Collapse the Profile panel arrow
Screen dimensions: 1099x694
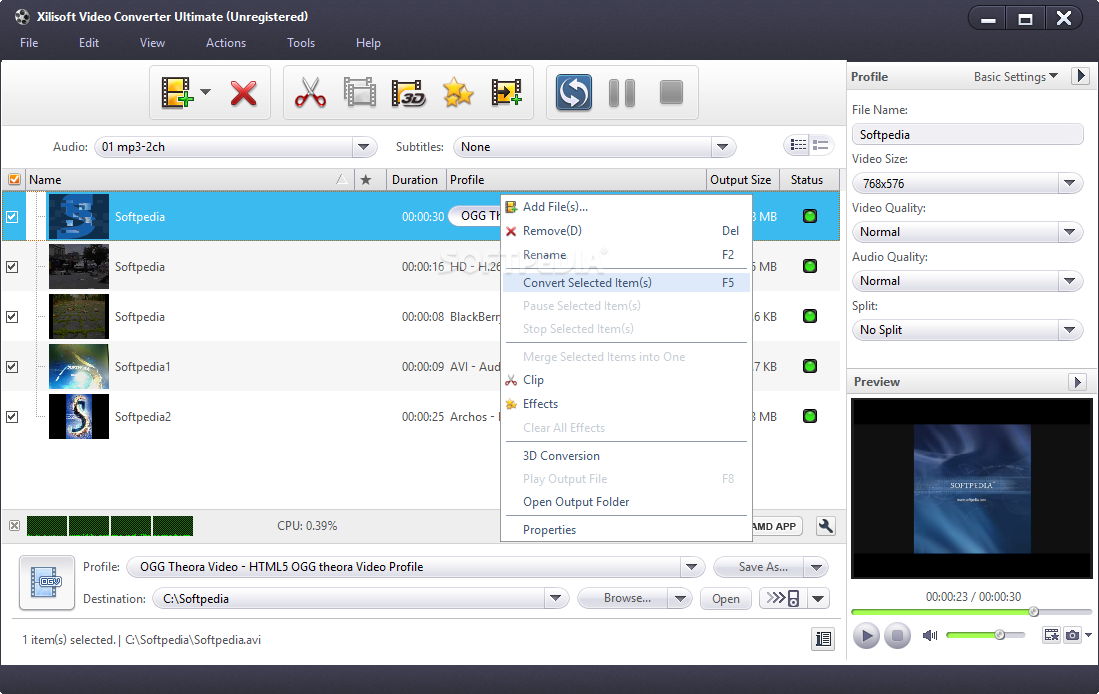pos(1080,76)
